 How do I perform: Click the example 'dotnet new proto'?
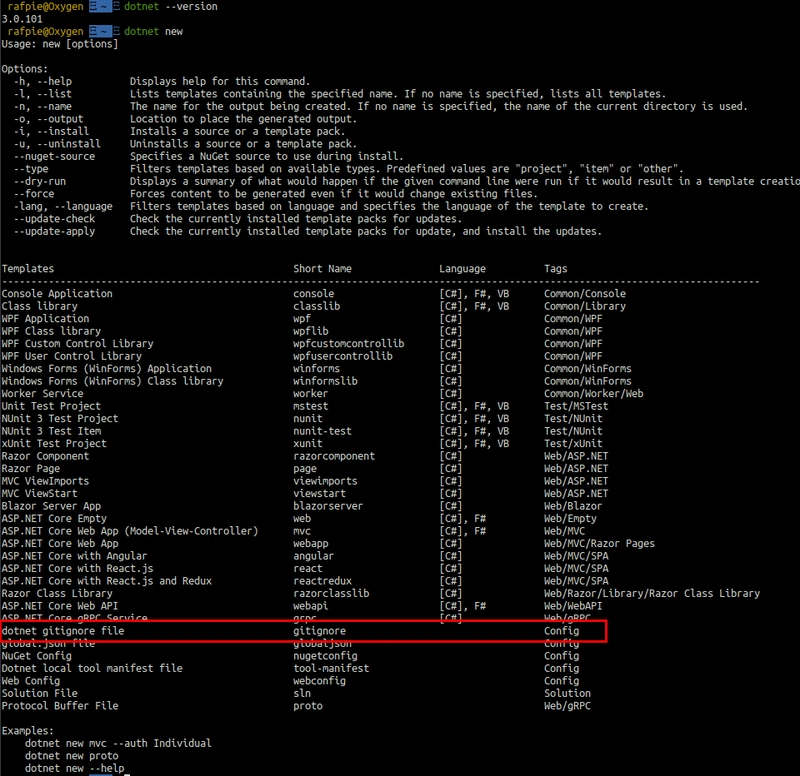pos(71,756)
